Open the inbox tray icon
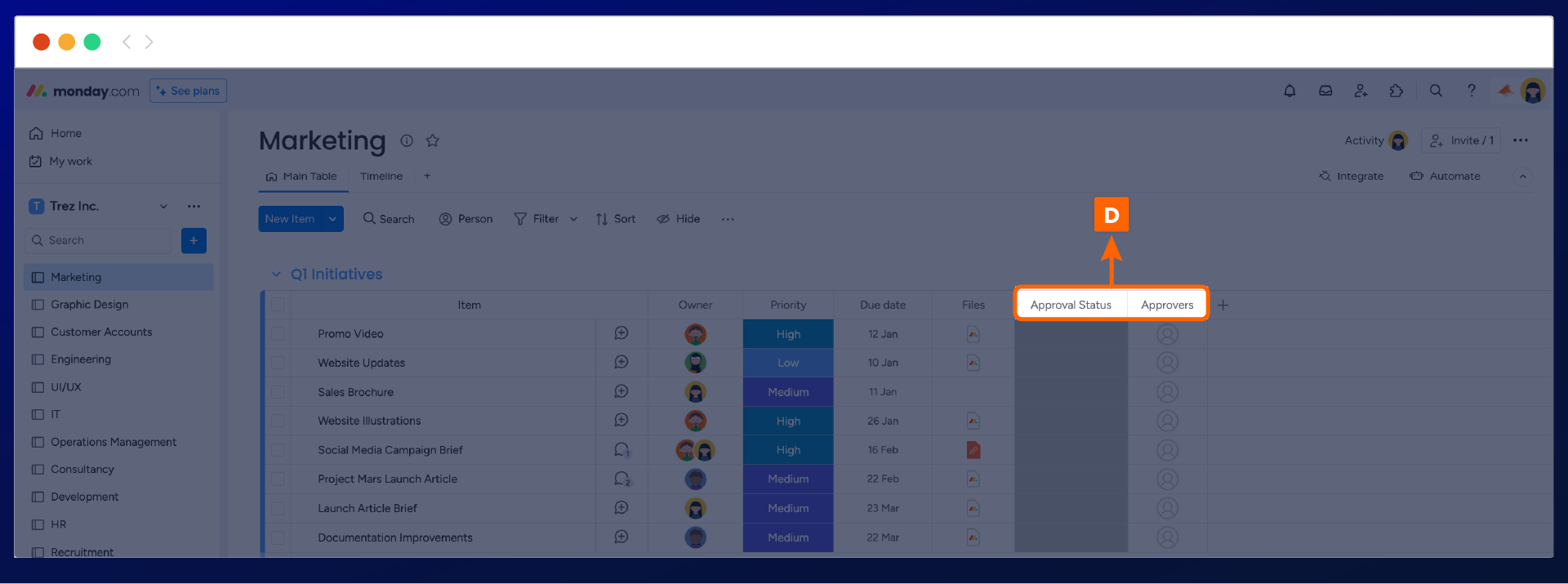Screen dimensions: 1568x584 [1325, 91]
